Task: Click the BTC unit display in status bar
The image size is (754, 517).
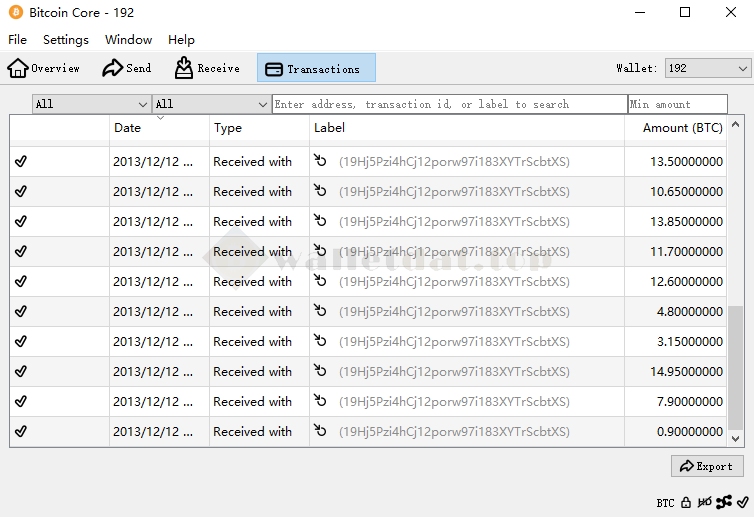Action: click(665, 502)
